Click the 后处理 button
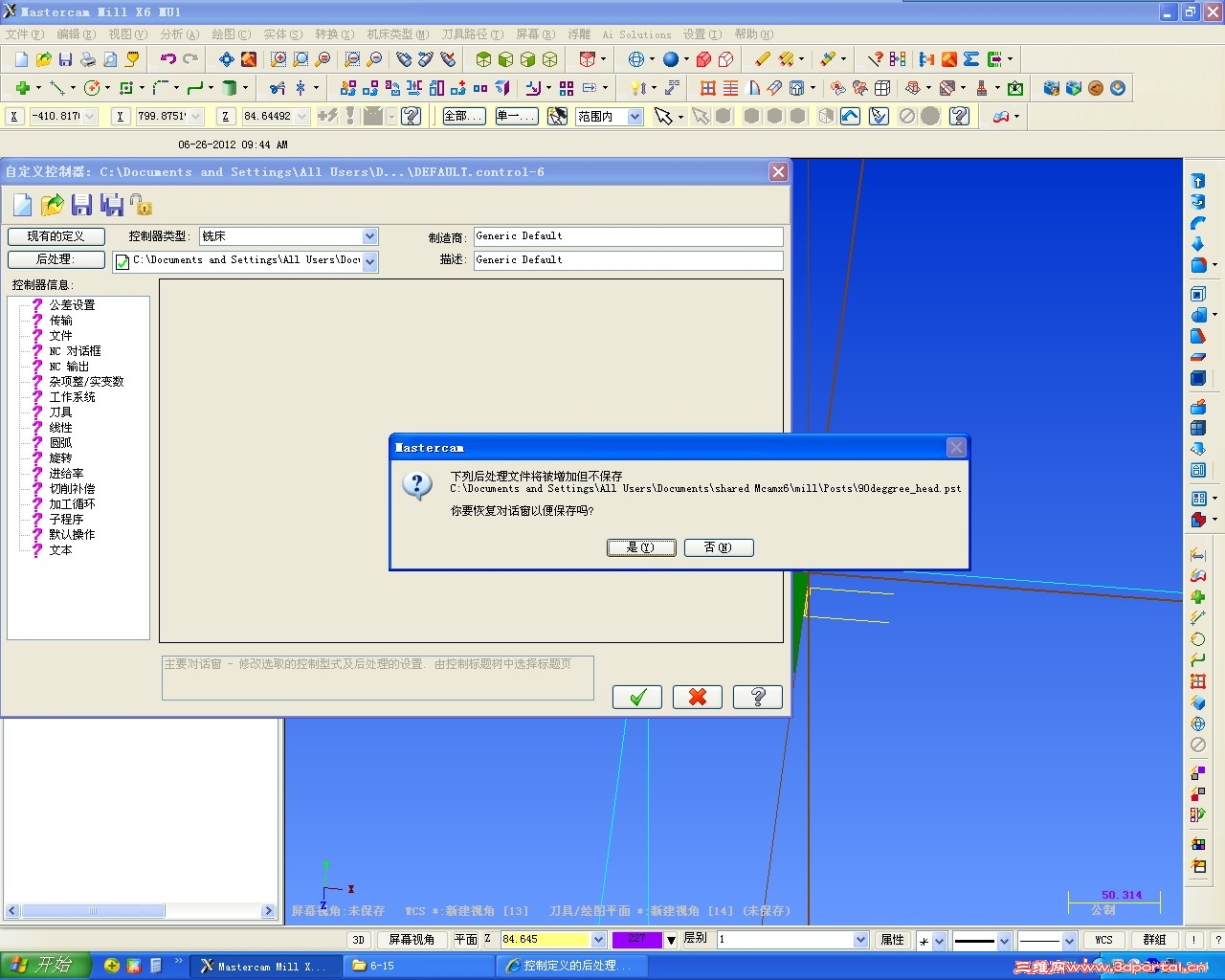The width and height of the screenshot is (1225, 980). (56, 259)
